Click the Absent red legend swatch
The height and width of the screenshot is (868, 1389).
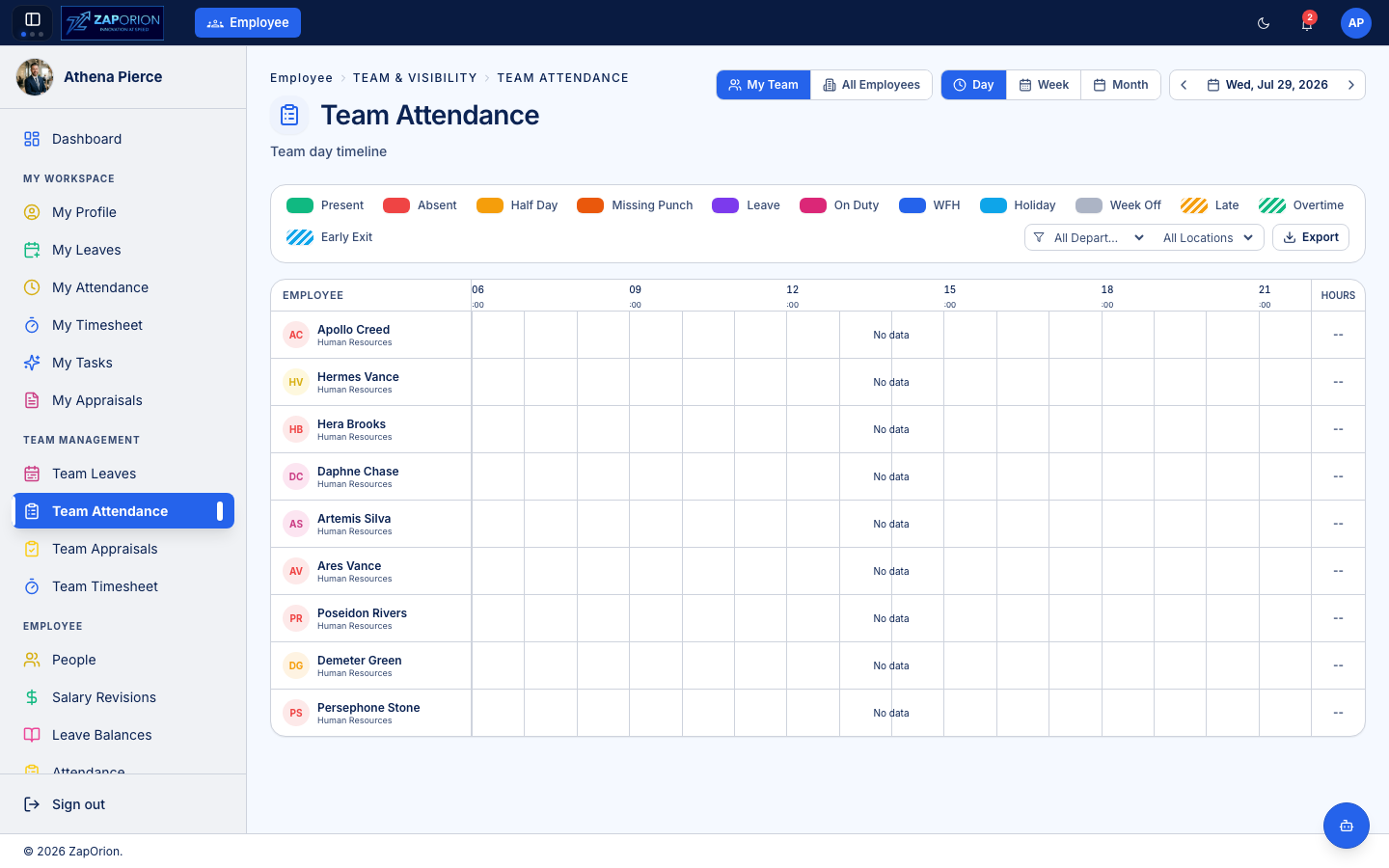click(x=396, y=205)
